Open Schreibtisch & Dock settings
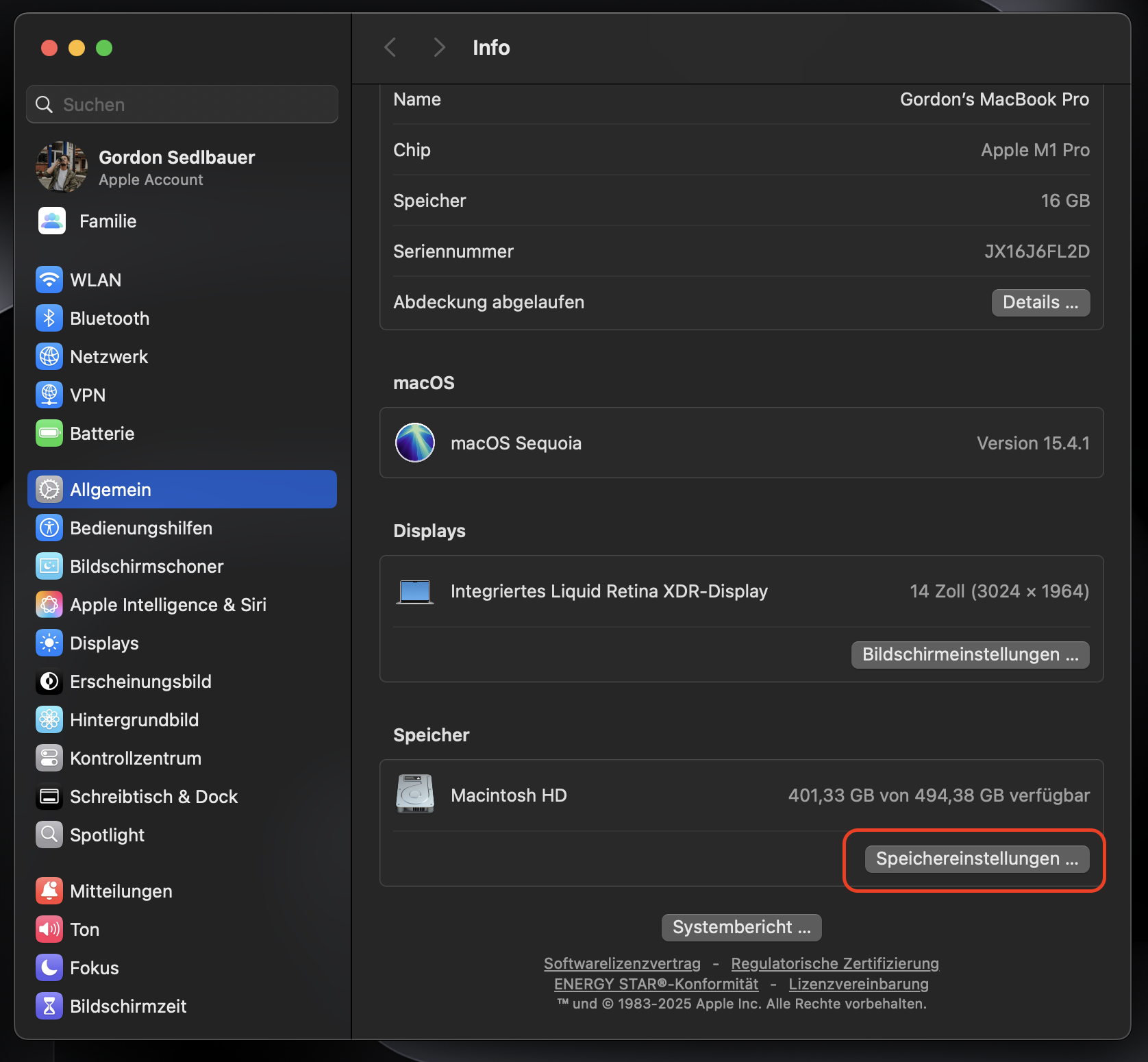 pyautogui.click(x=154, y=796)
